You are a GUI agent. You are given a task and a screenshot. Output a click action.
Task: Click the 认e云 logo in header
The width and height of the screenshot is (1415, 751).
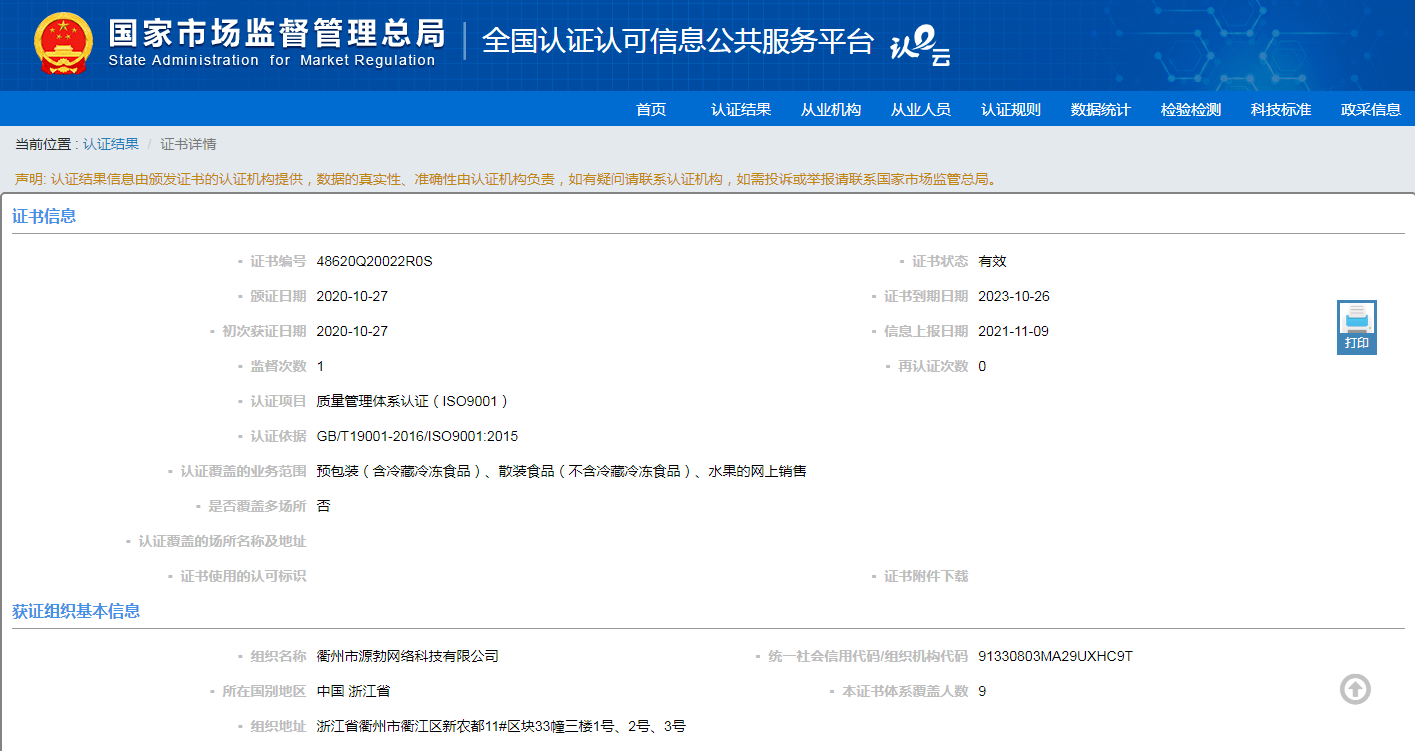[920, 44]
